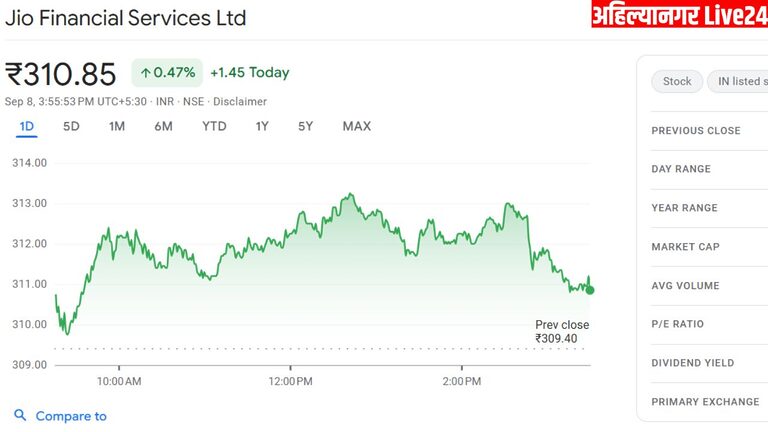Click the Stock chip button
The height and width of the screenshot is (432, 768).
(x=677, y=82)
